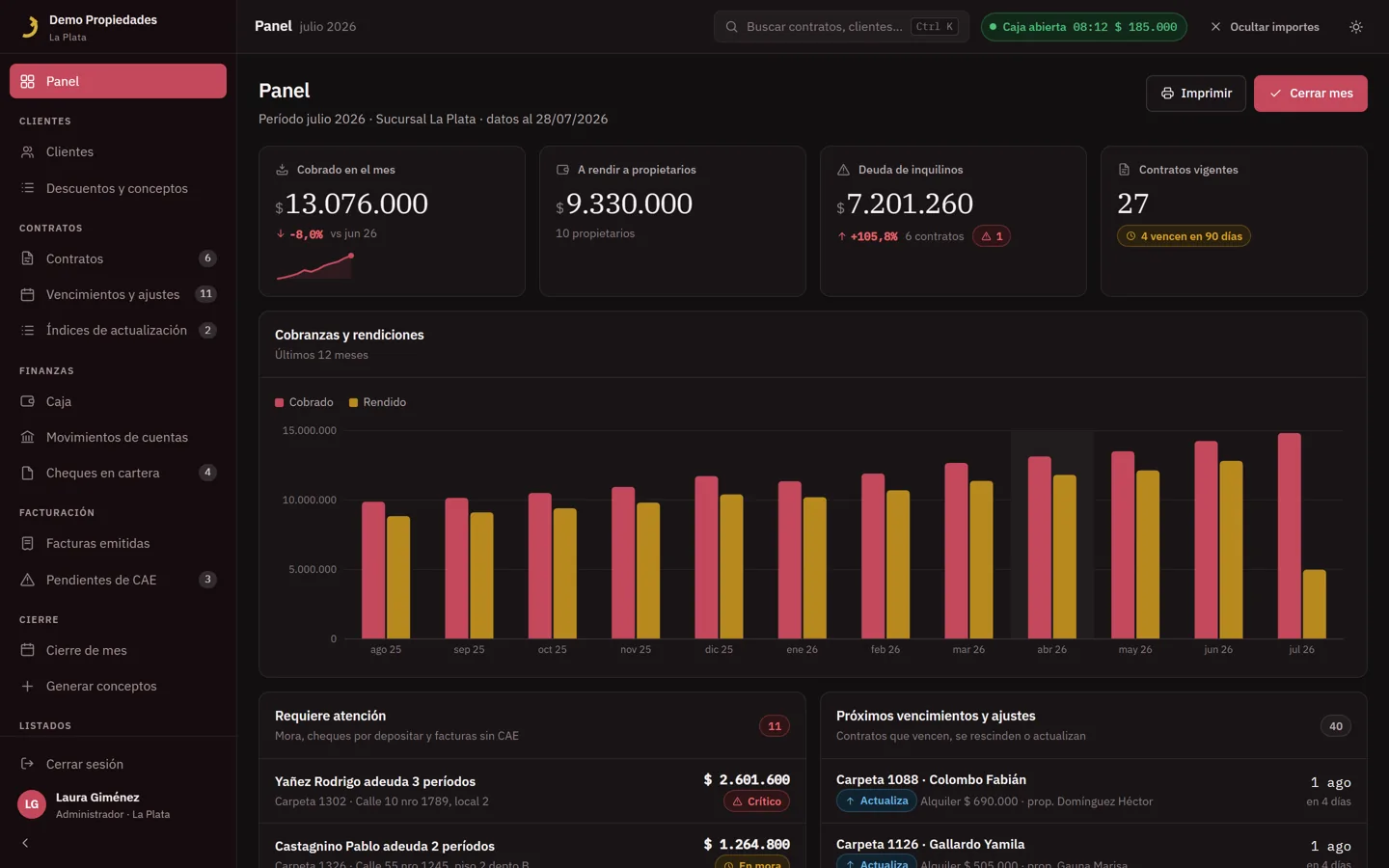Image resolution: width=1389 pixels, height=868 pixels.
Task: Click the $9.330.000 A rendir value
Action: 624,203
